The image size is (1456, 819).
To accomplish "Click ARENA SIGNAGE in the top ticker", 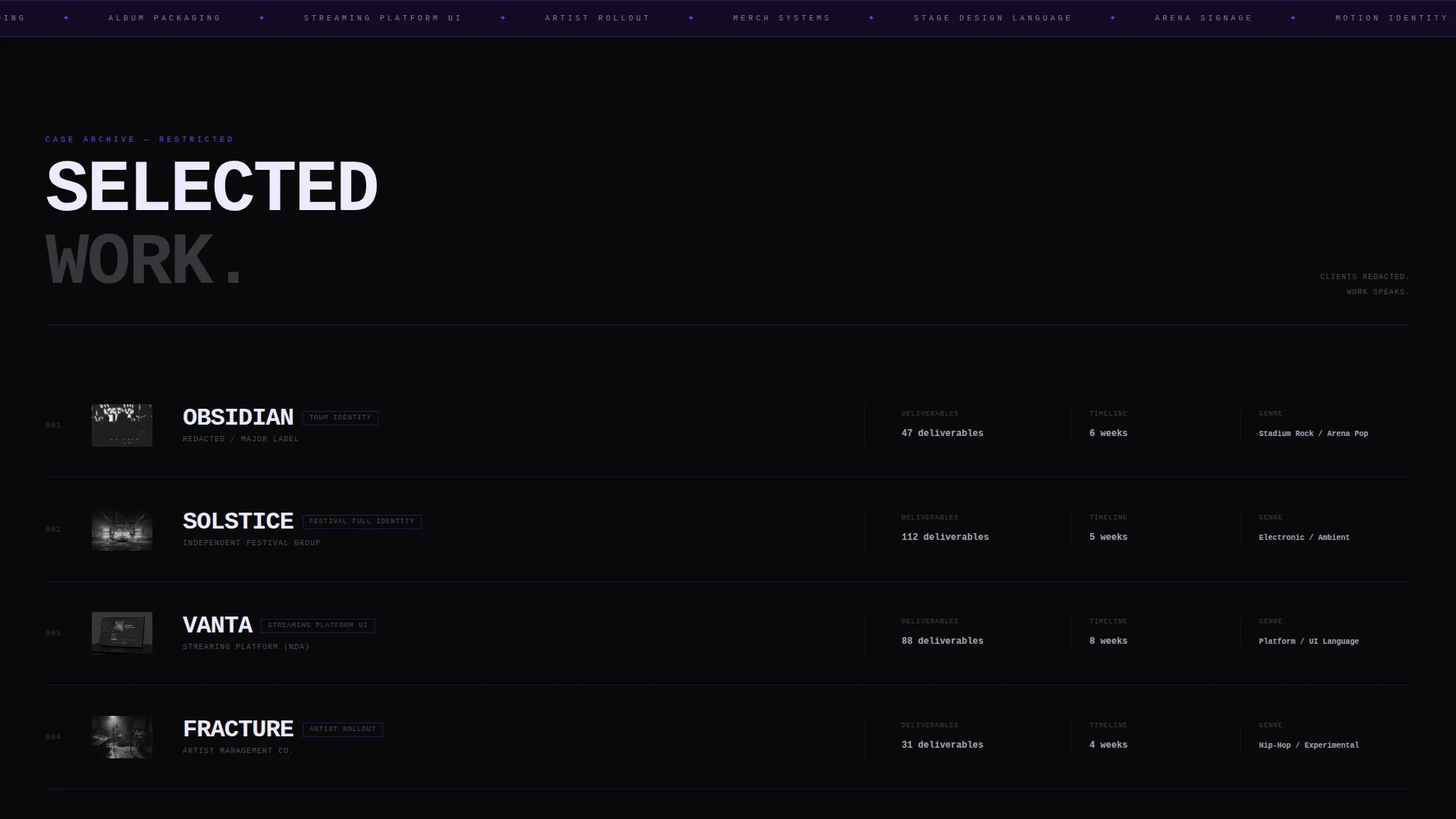I will pyautogui.click(x=1203, y=18).
